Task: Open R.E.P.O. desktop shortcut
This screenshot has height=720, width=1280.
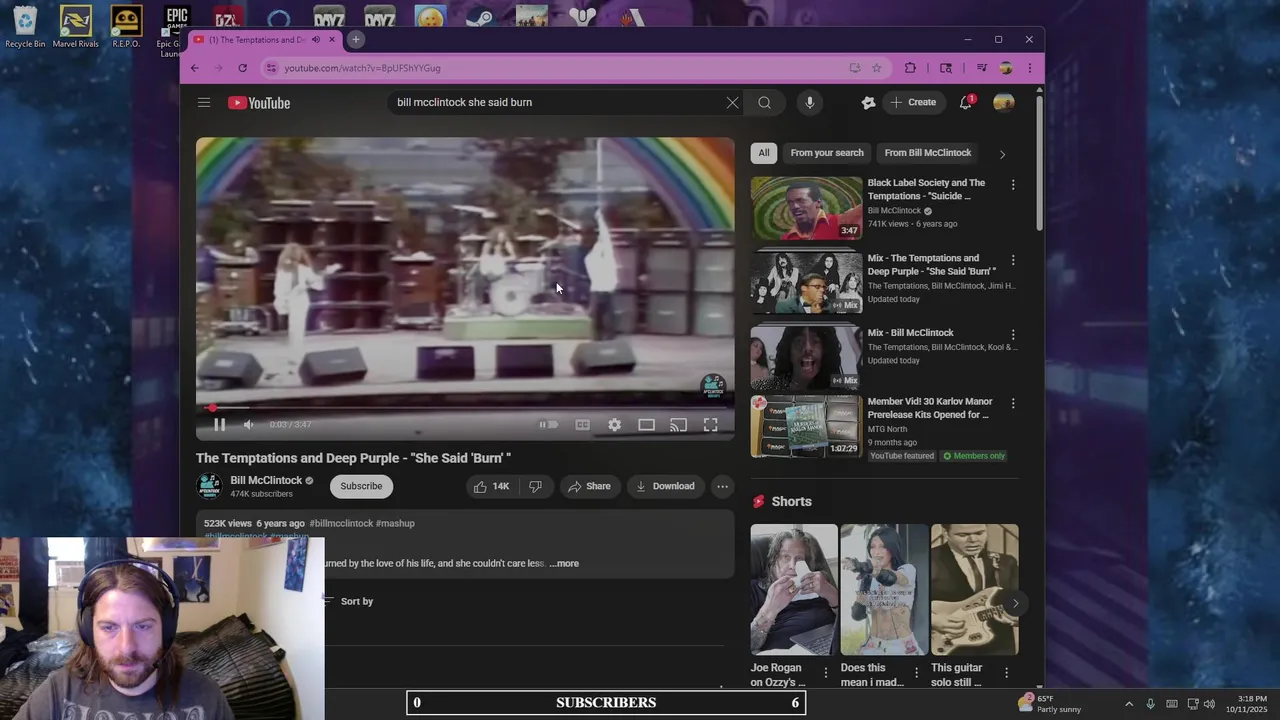Action: pyautogui.click(x=126, y=27)
